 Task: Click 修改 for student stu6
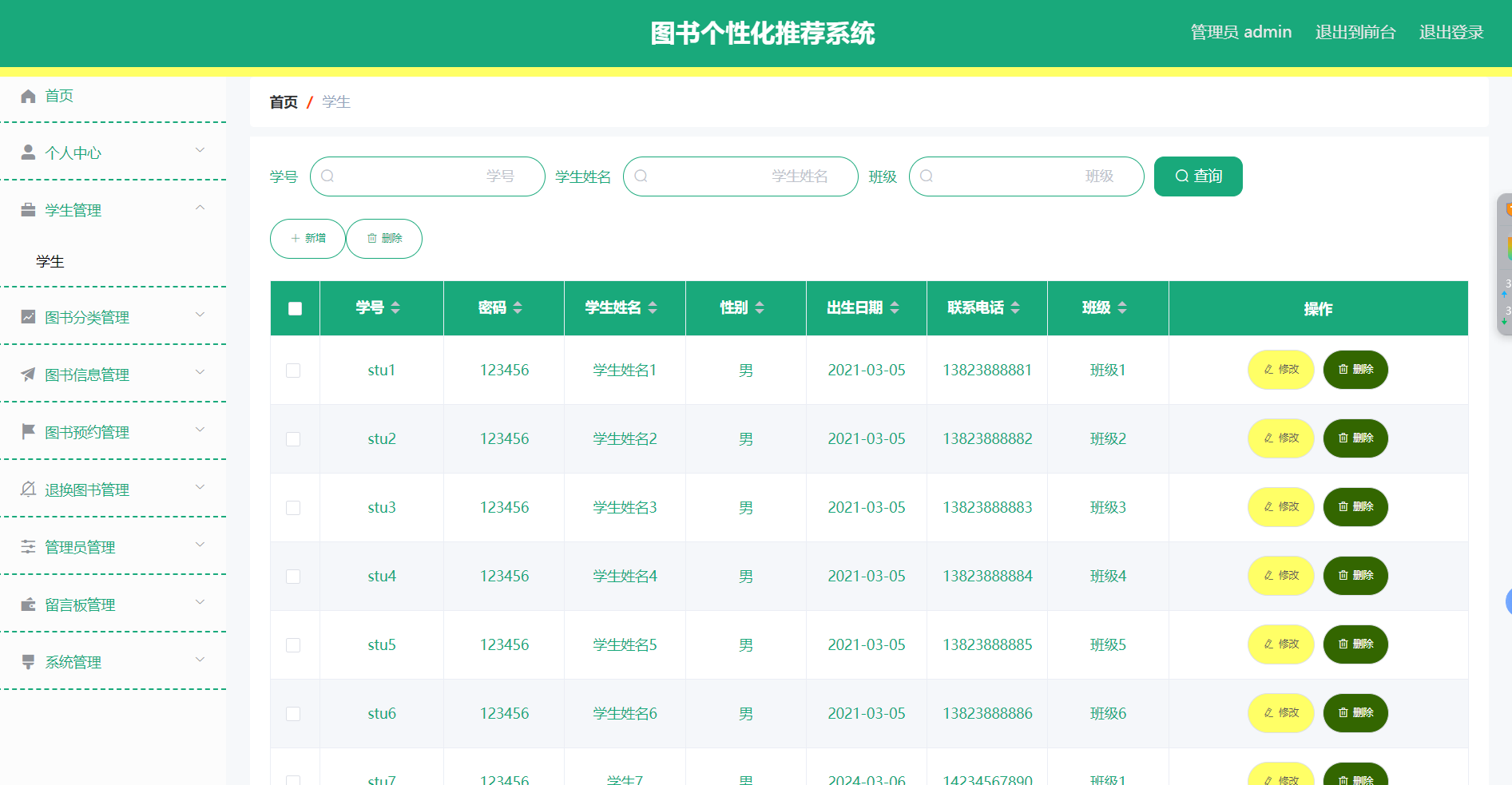(x=1281, y=713)
